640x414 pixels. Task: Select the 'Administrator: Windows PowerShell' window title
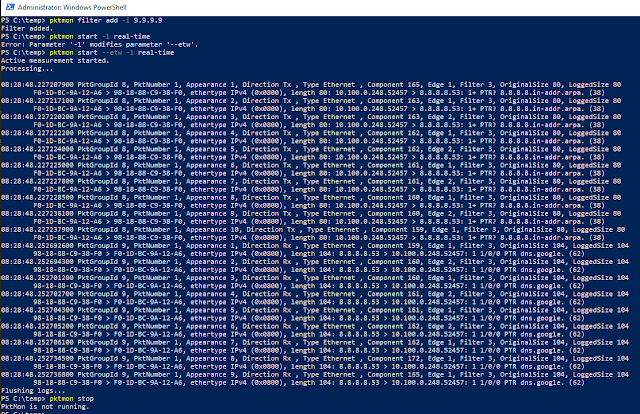click(72, 7)
